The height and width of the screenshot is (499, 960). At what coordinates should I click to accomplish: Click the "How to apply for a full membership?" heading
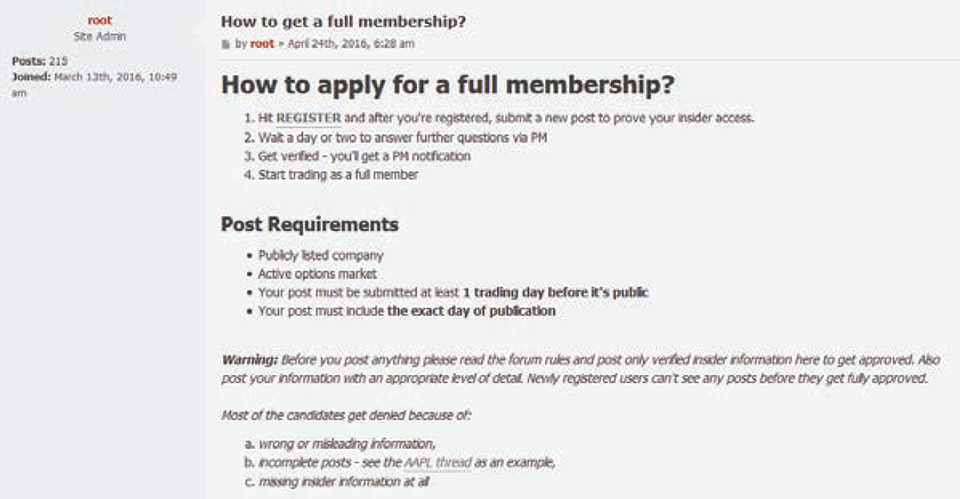tap(448, 84)
